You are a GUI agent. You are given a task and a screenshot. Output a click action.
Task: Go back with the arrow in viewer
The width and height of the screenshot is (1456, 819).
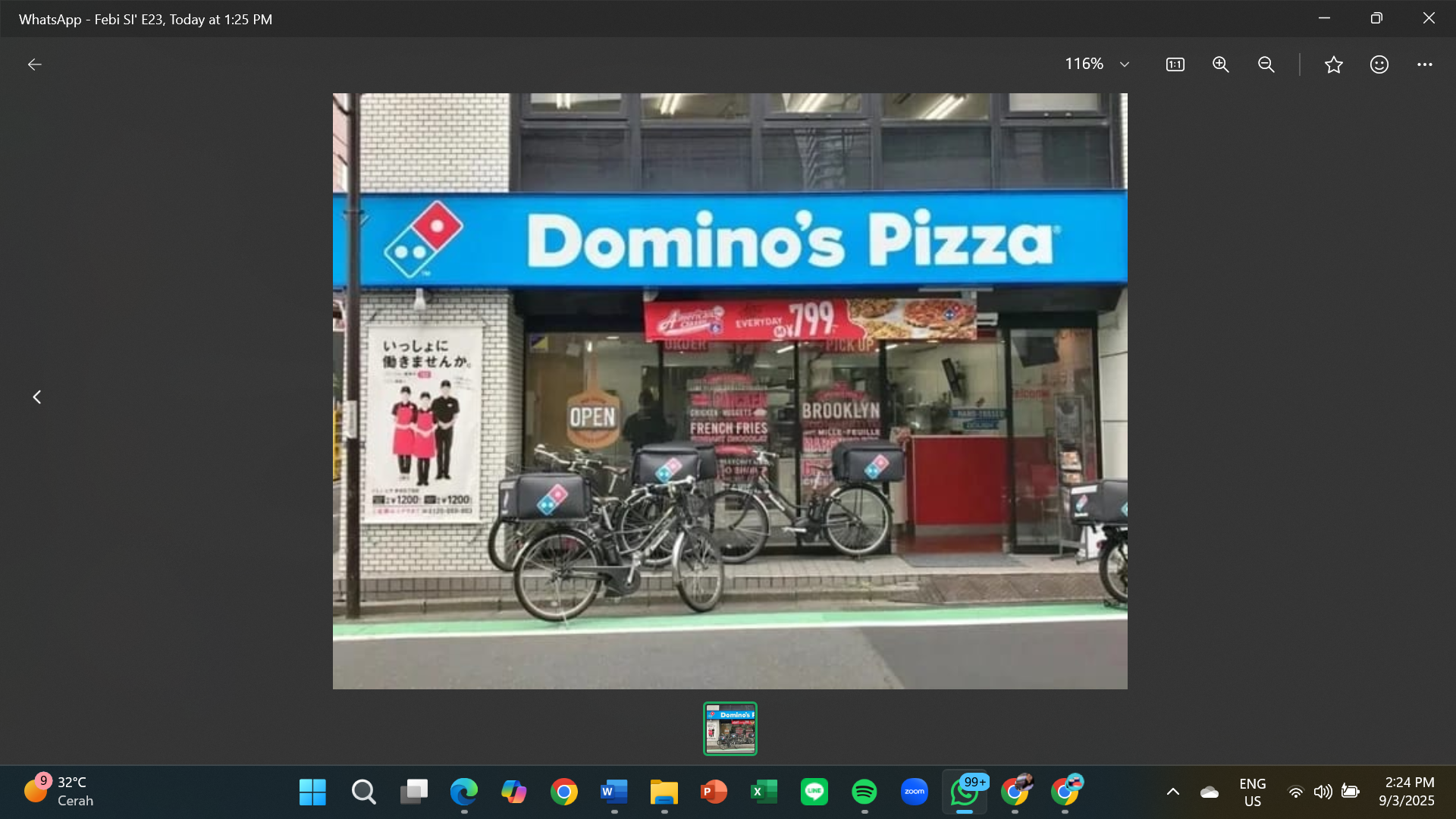pos(35,64)
